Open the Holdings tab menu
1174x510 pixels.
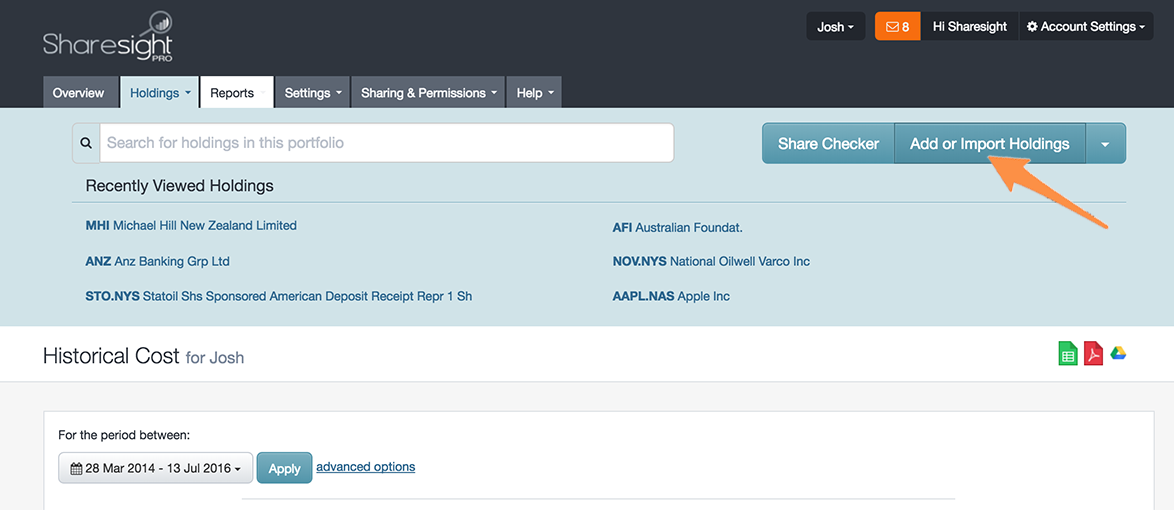click(x=160, y=93)
